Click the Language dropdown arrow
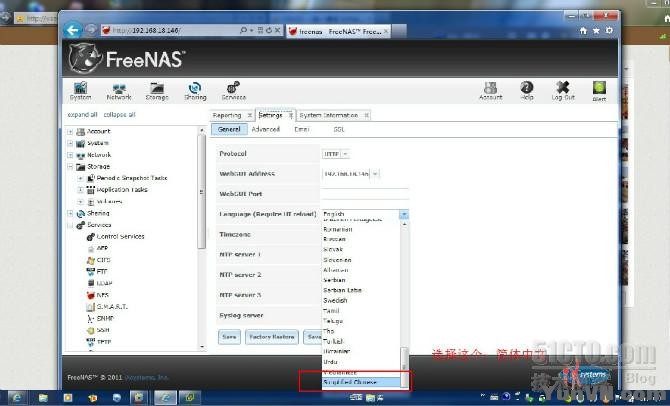 404,214
